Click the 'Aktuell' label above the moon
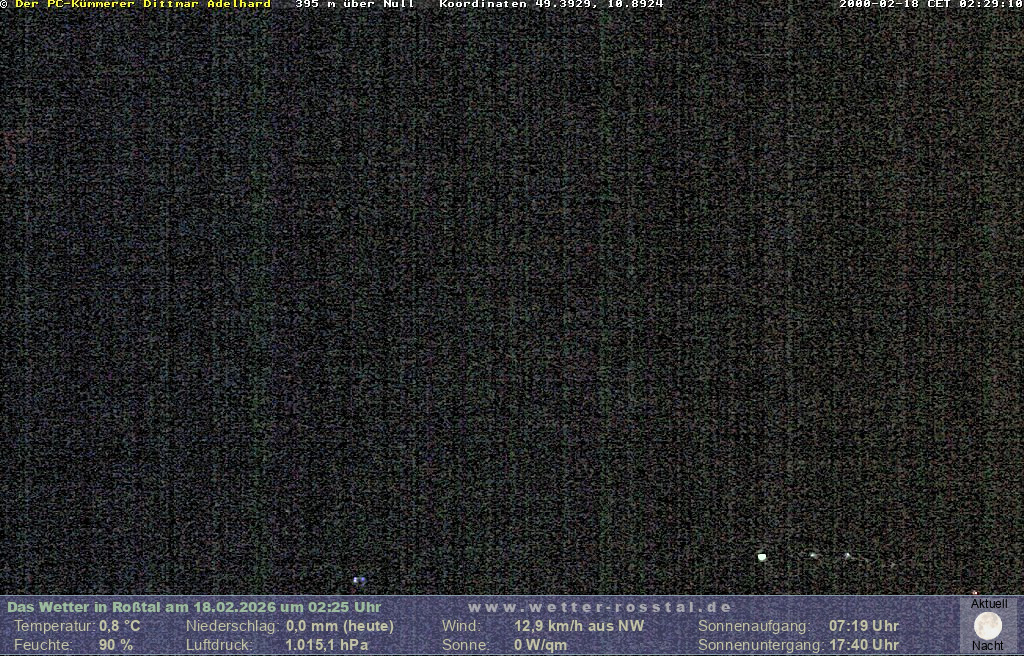This screenshot has width=1024, height=656. 989,604
